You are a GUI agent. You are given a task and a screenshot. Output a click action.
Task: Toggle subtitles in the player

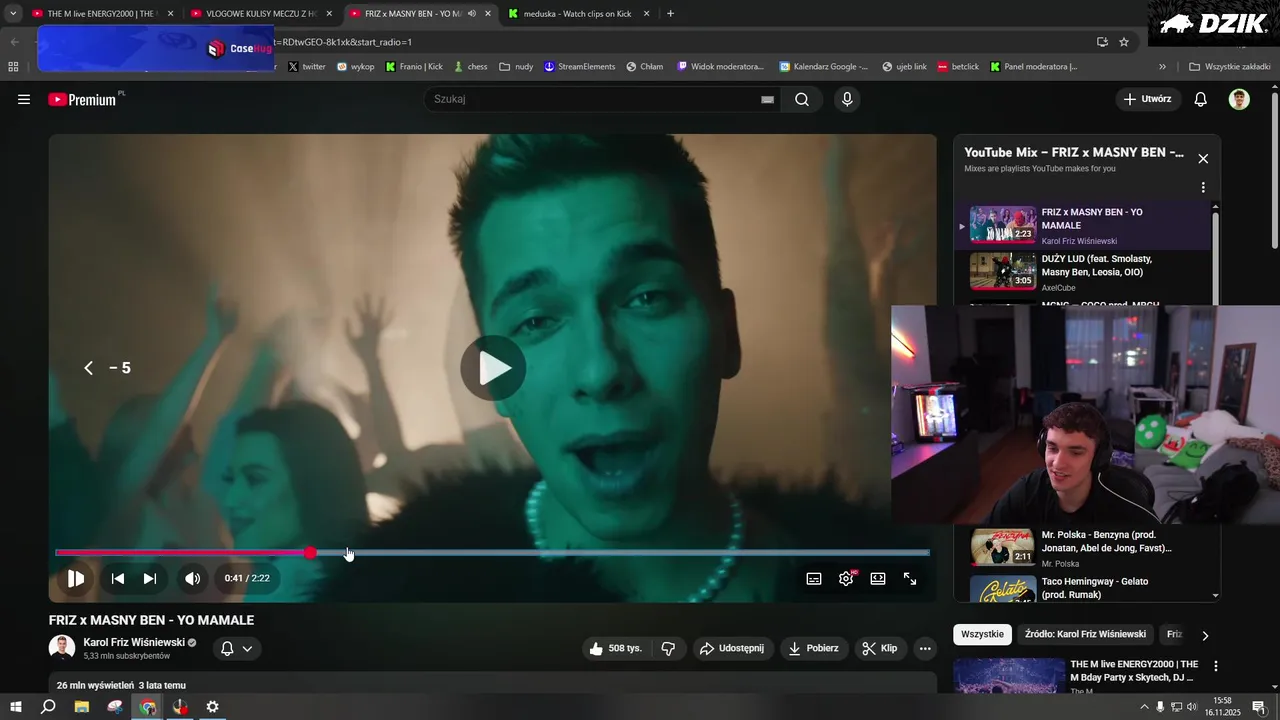click(x=814, y=578)
